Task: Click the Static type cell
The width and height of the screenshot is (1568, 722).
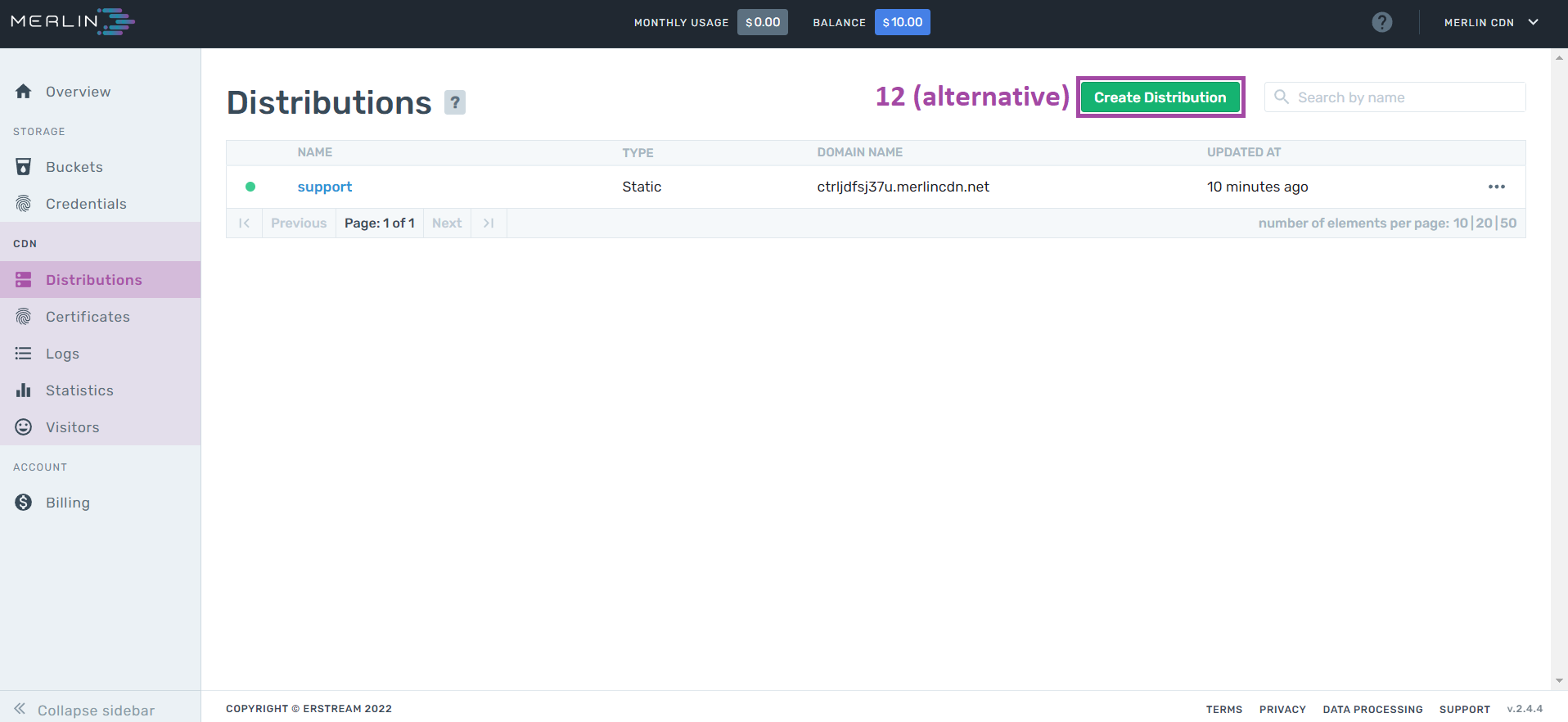Action: coord(642,187)
